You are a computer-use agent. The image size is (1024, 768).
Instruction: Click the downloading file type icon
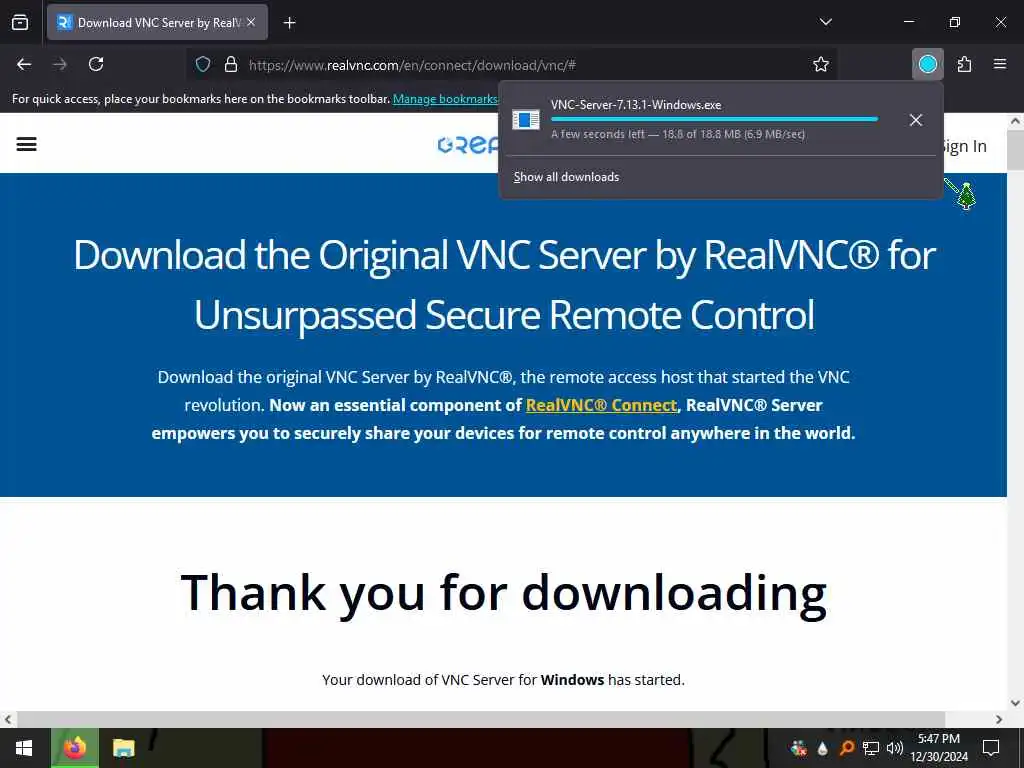click(526, 120)
